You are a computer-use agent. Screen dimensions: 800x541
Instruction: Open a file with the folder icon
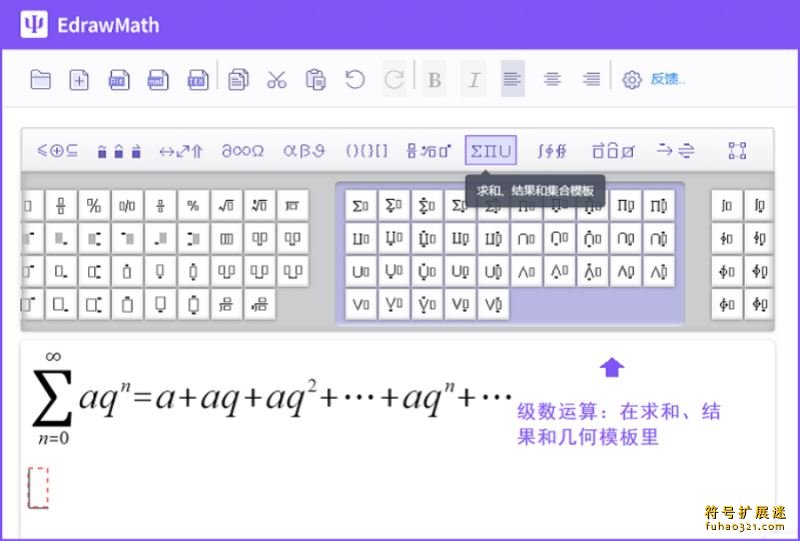click(40, 79)
